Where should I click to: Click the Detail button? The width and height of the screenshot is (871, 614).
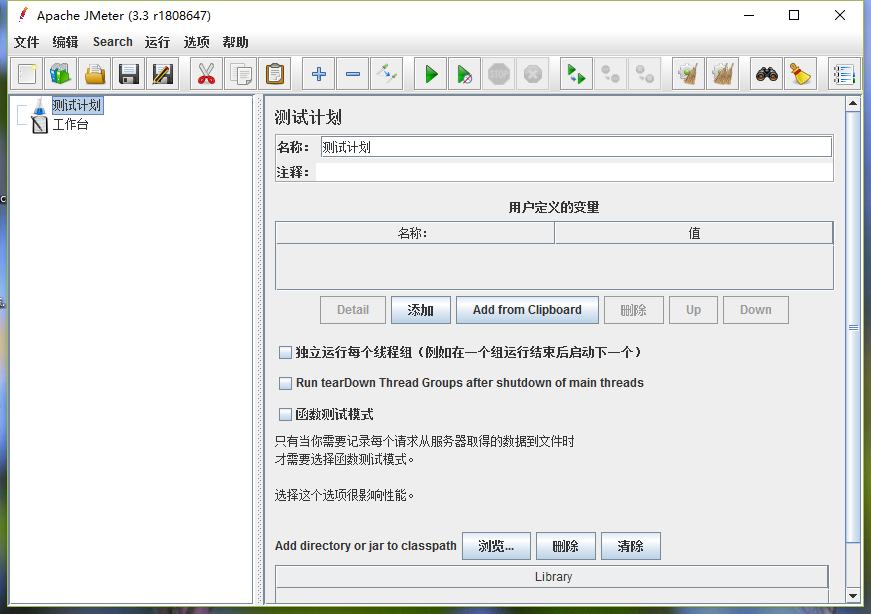(x=353, y=310)
